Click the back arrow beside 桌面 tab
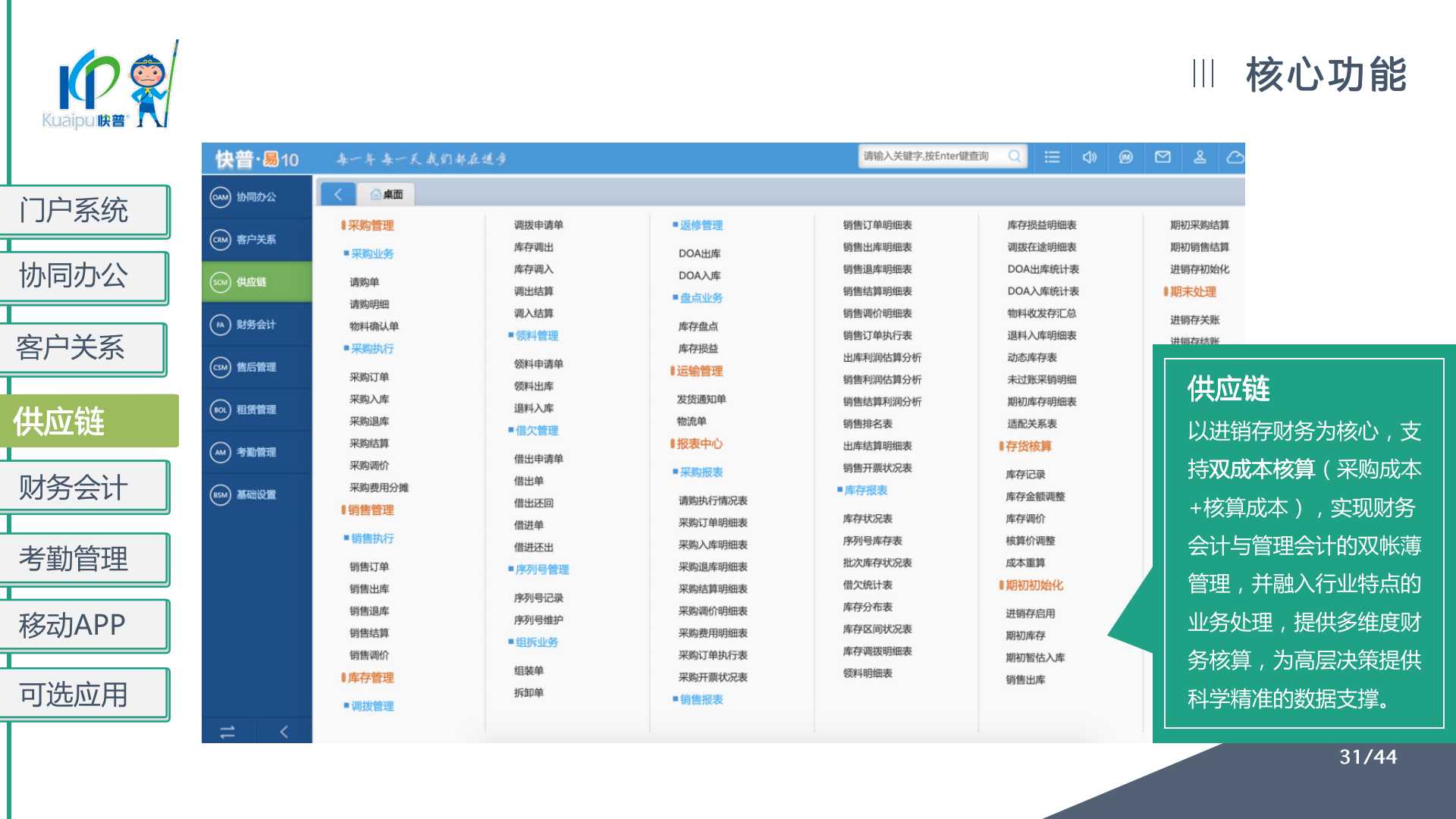This screenshot has width=1456, height=819. pyautogui.click(x=337, y=194)
